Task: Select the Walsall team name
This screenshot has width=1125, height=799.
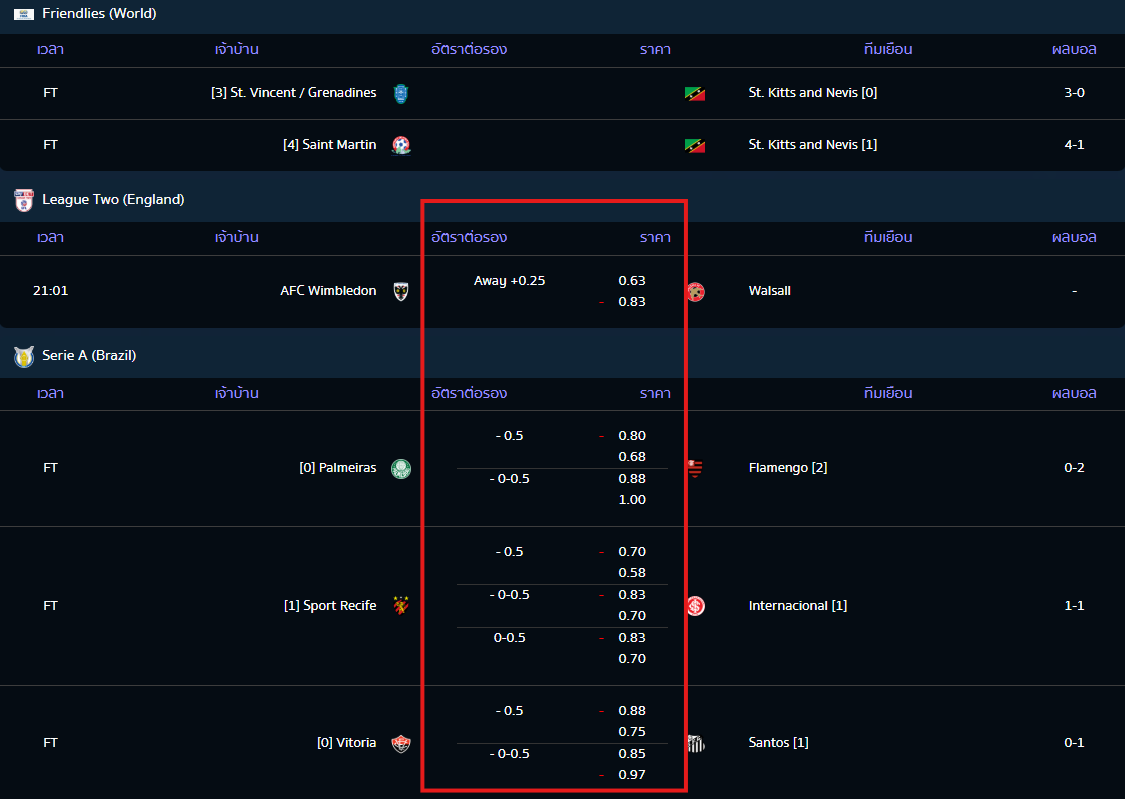Action: point(770,290)
